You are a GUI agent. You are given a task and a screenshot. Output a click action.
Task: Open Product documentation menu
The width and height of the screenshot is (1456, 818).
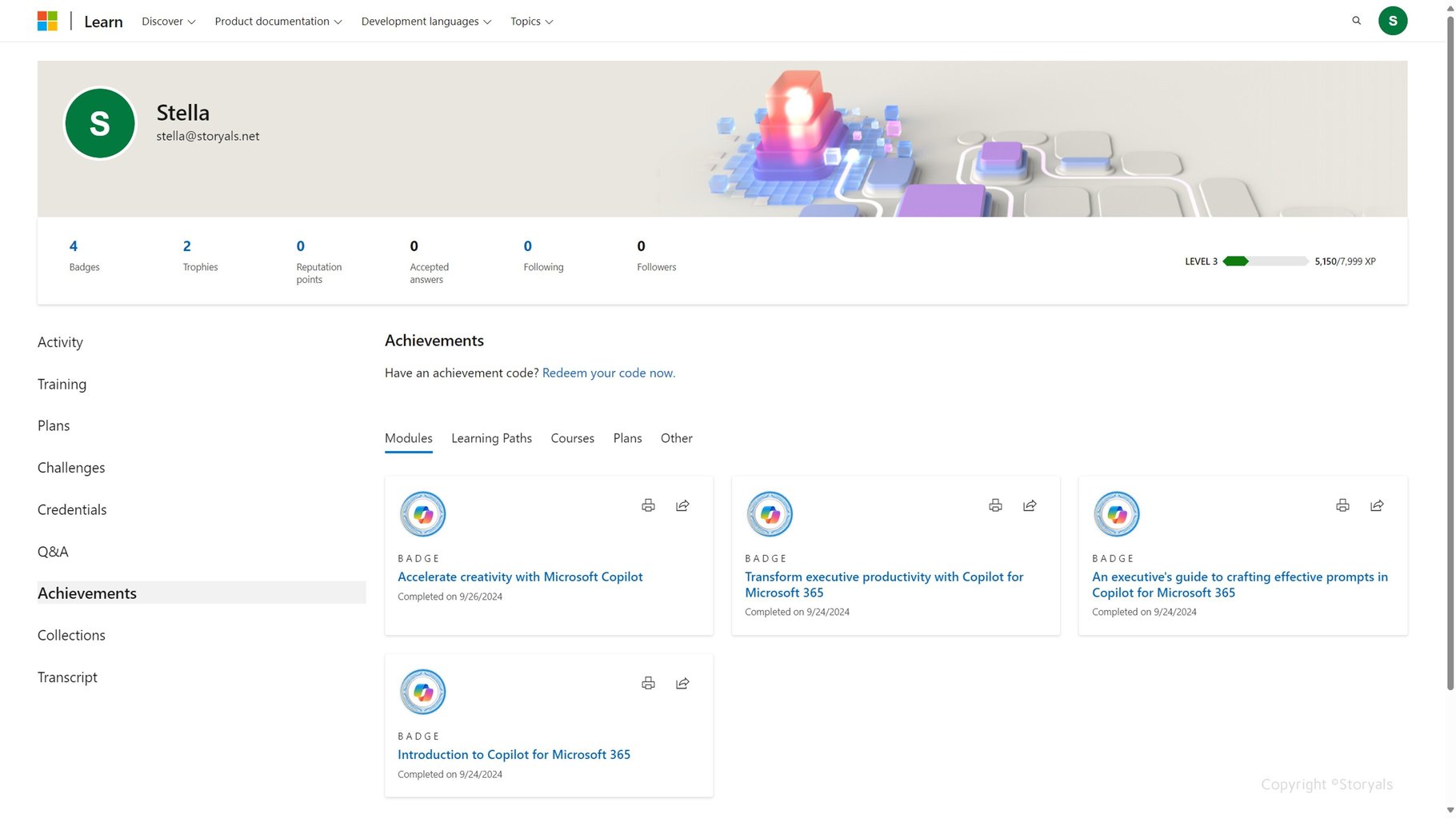tap(278, 21)
